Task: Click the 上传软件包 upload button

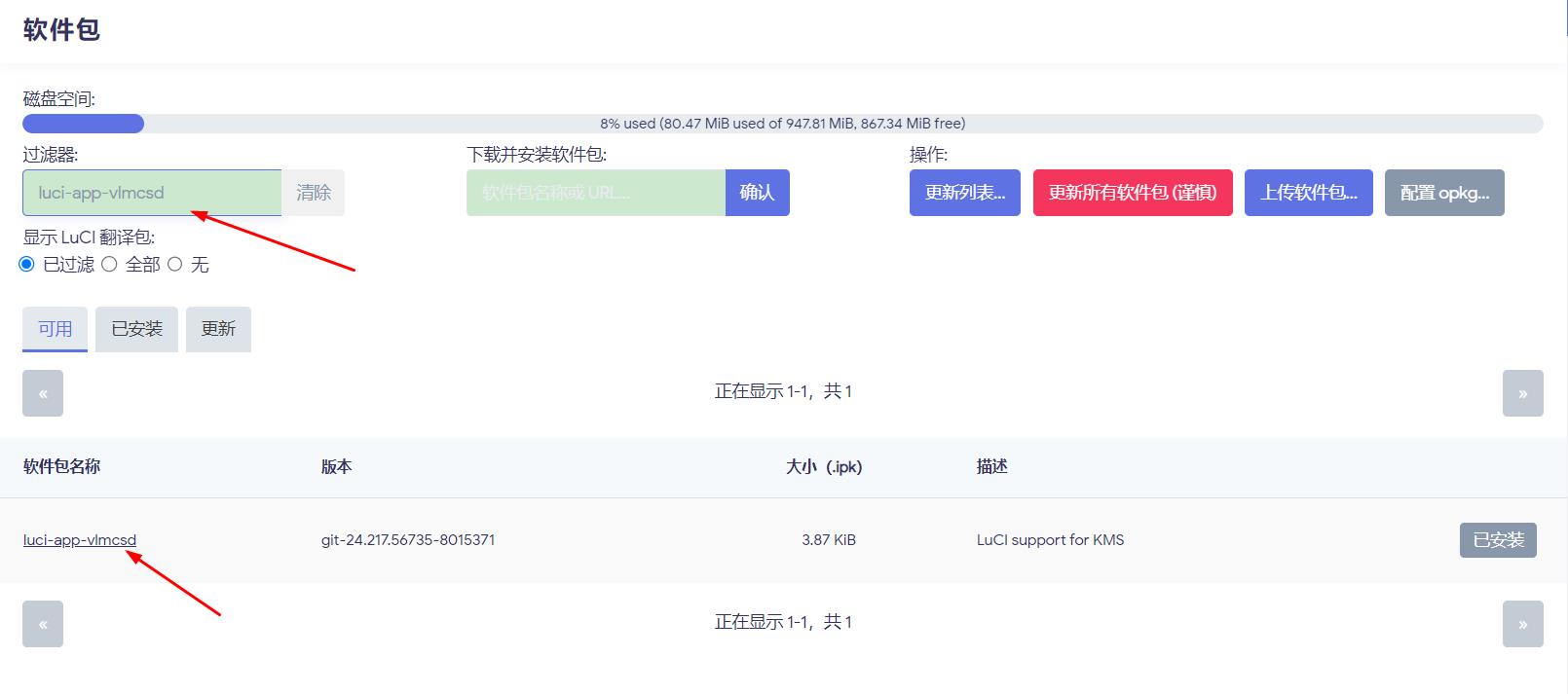Action: 1309,193
